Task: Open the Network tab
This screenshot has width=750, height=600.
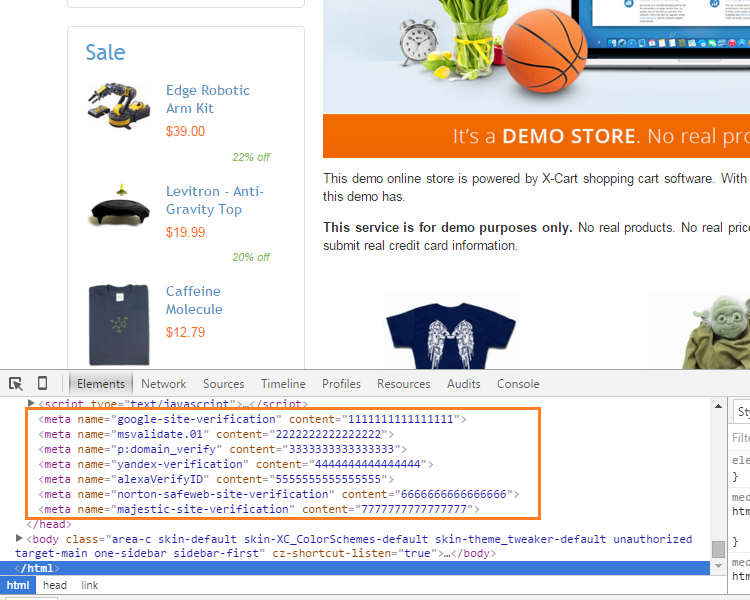Action: click(x=164, y=384)
